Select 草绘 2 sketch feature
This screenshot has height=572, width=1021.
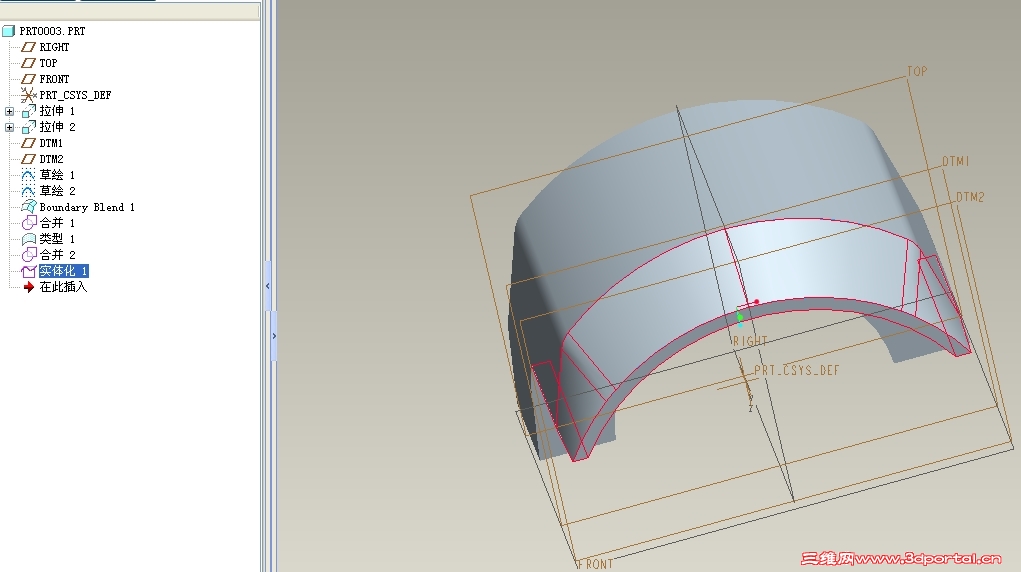point(57,191)
